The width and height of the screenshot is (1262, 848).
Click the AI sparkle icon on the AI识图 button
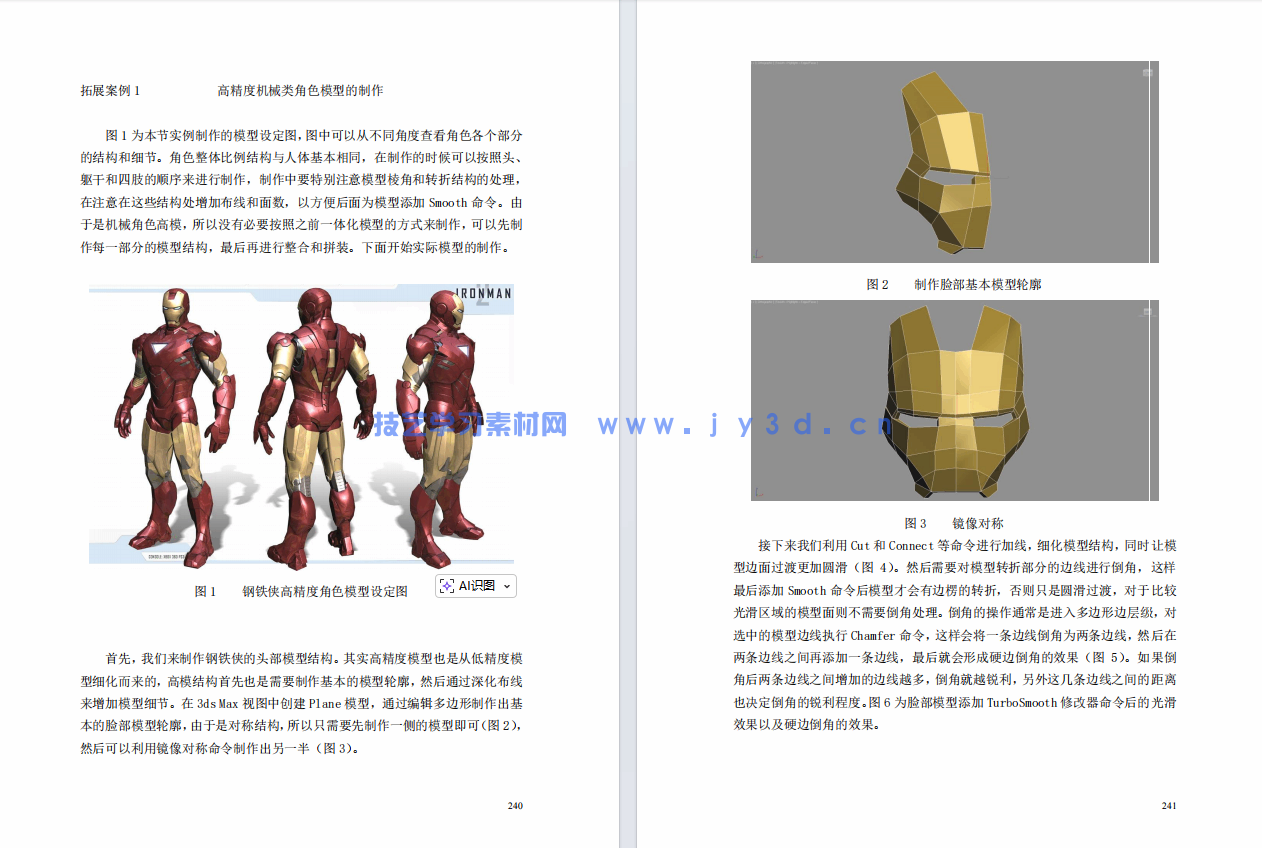click(x=446, y=587)
